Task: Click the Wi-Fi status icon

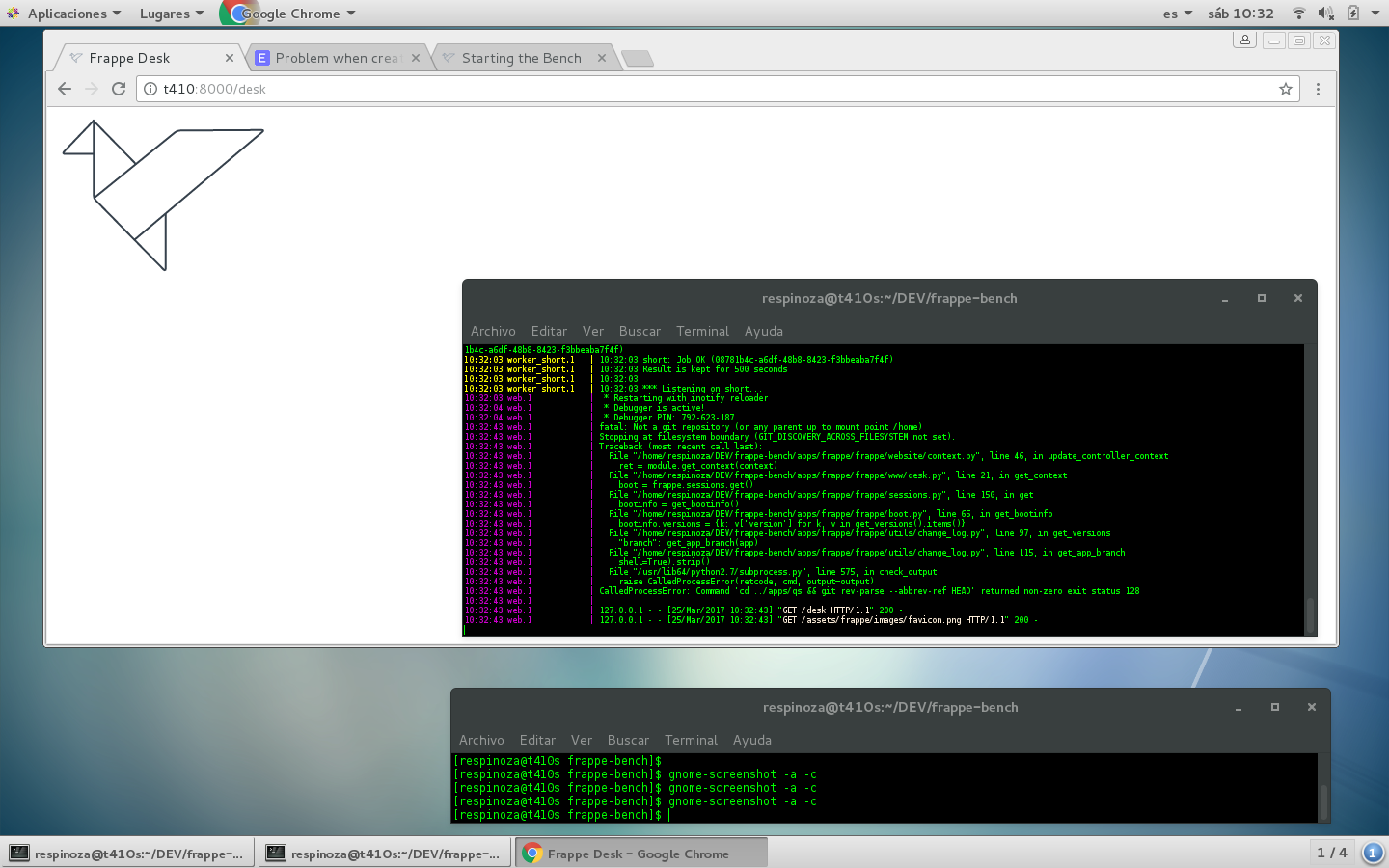Action: 1299,14
